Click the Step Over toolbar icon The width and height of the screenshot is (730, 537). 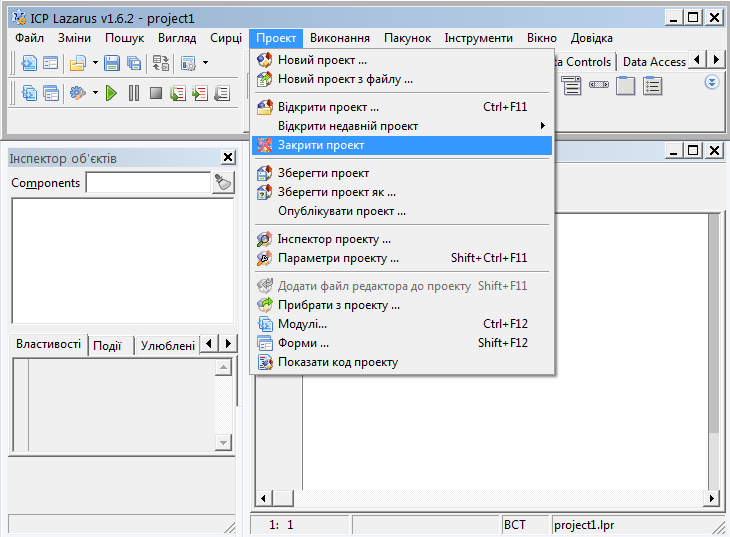tap(200, 93)
